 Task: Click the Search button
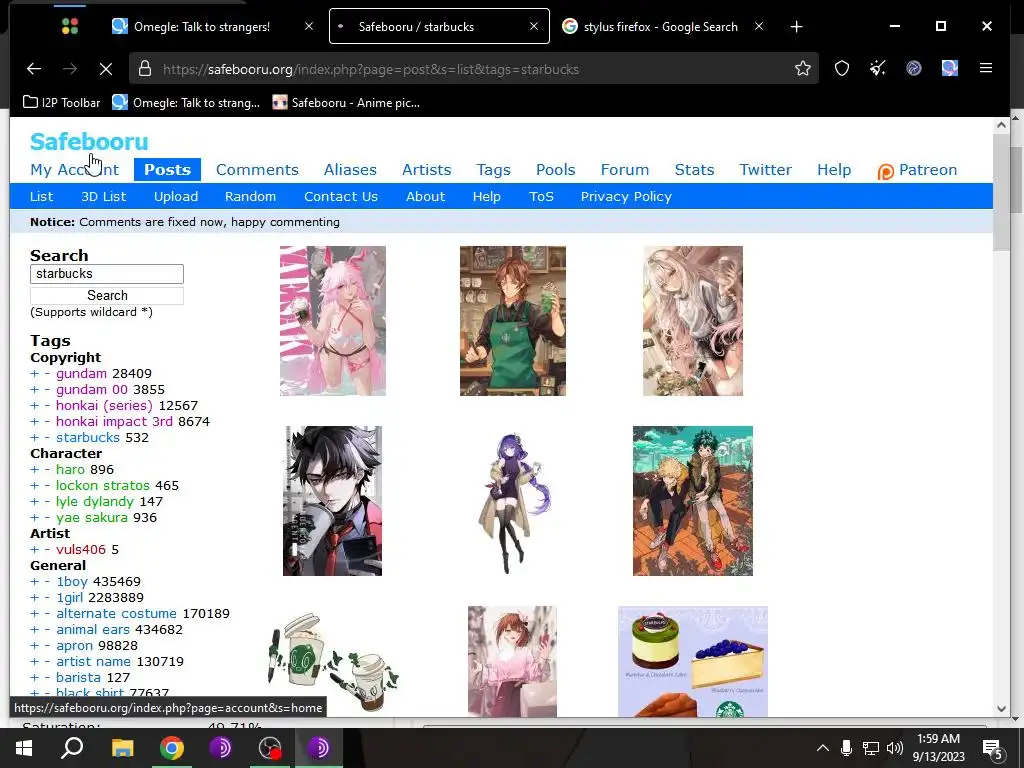[x=107, y=295]
